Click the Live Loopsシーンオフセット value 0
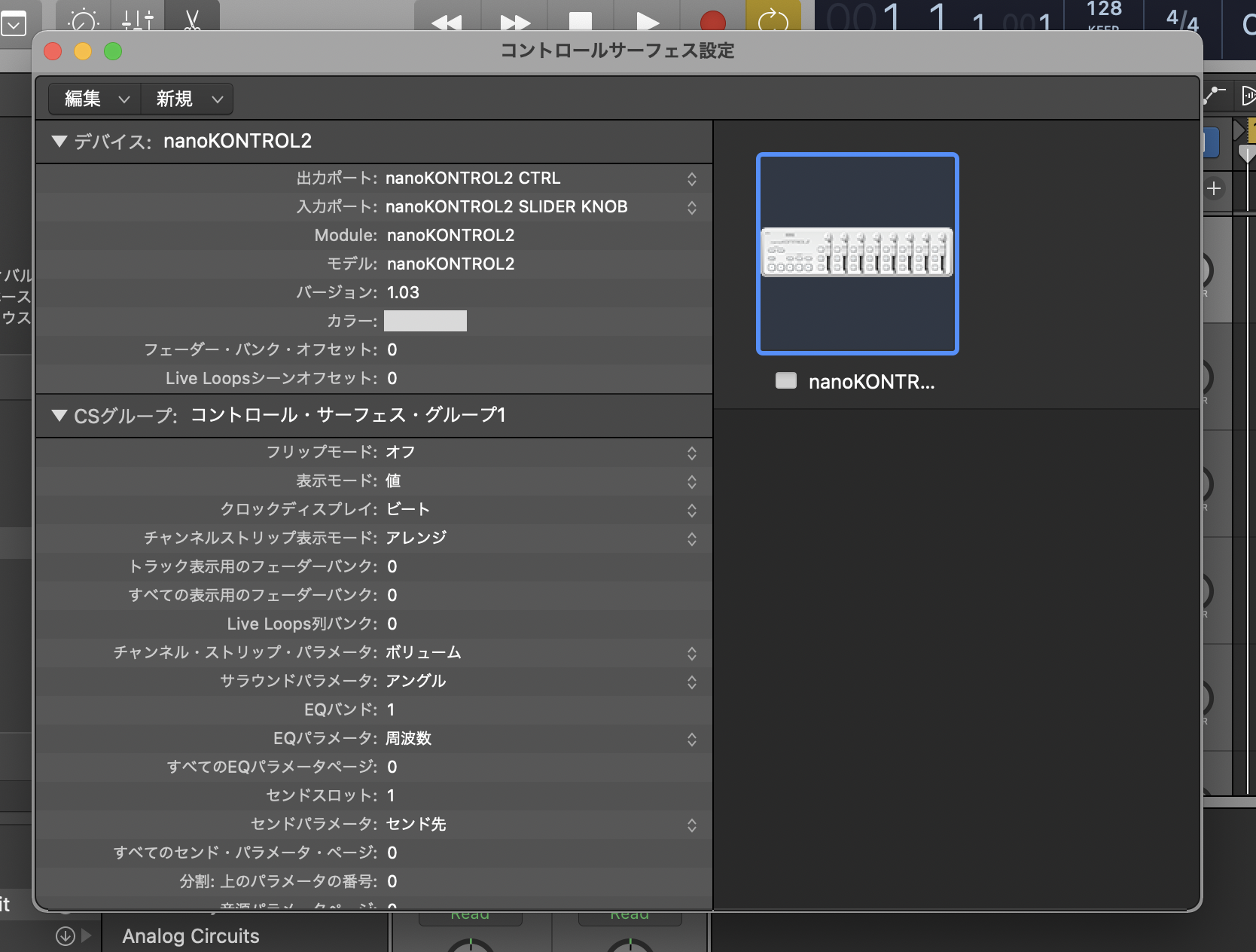1256x952 pixels. pos(392,378)
